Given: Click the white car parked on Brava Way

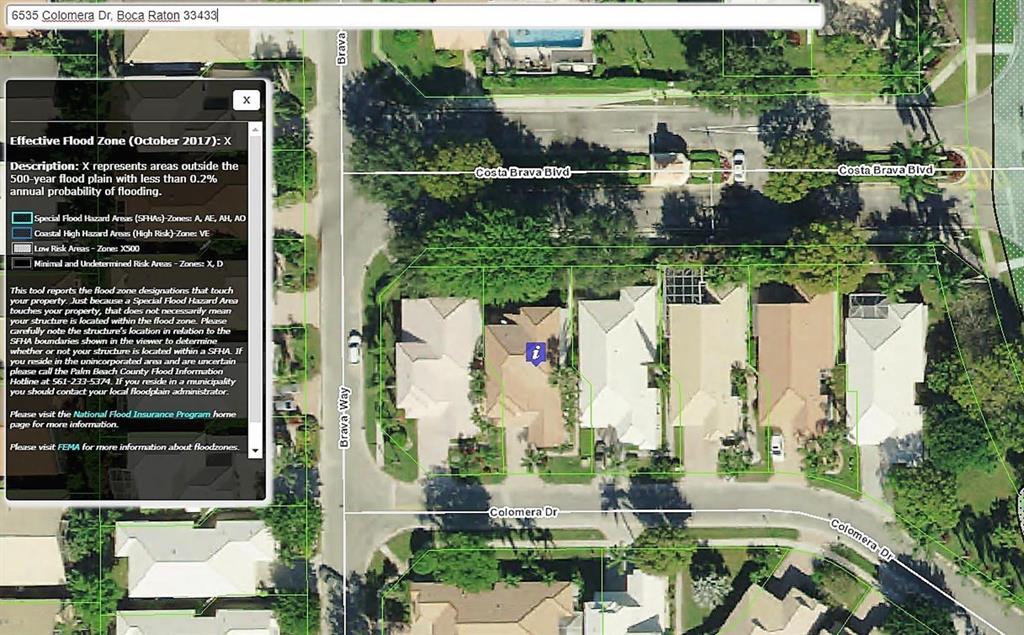Looking at the screenshot, I should (354, 347).
